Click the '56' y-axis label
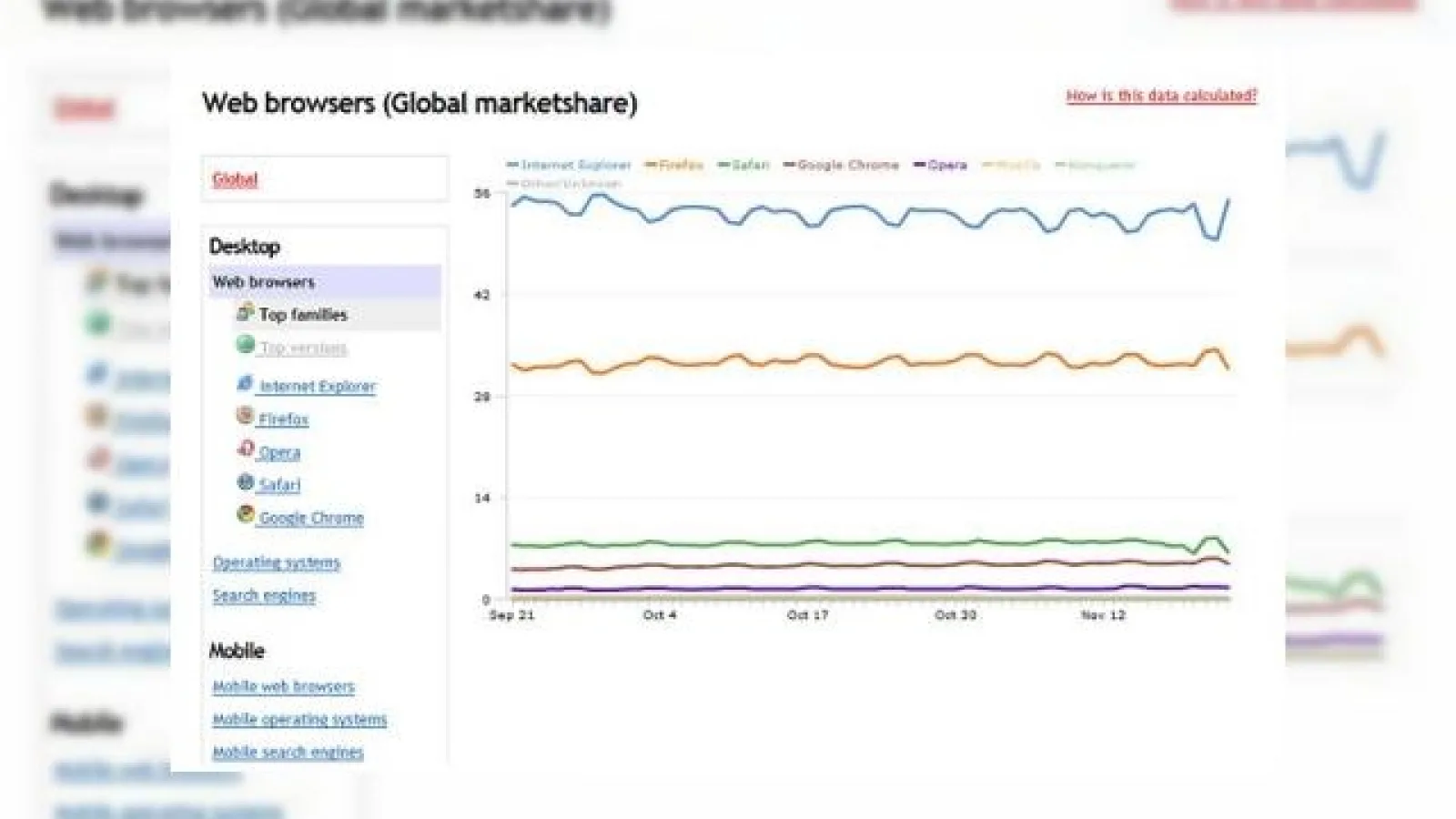 (481, 194)
